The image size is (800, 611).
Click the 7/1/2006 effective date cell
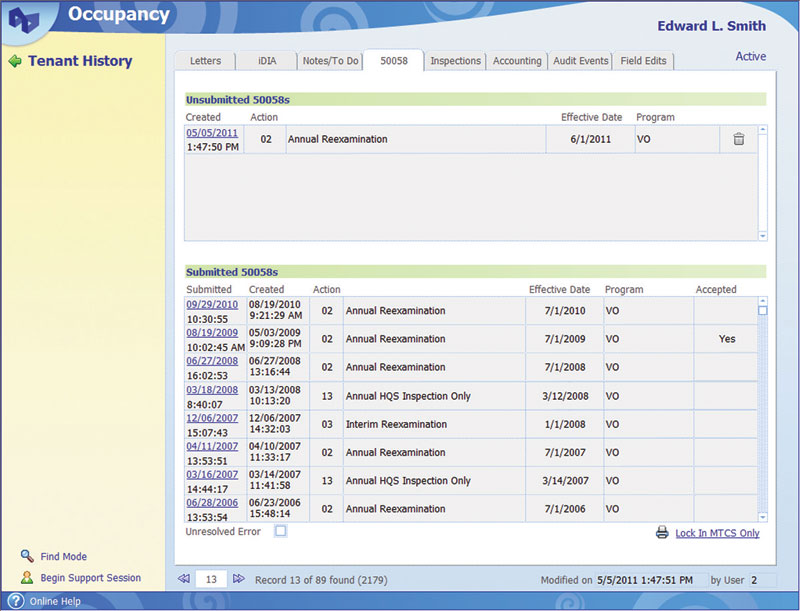[x=564, y=508]
